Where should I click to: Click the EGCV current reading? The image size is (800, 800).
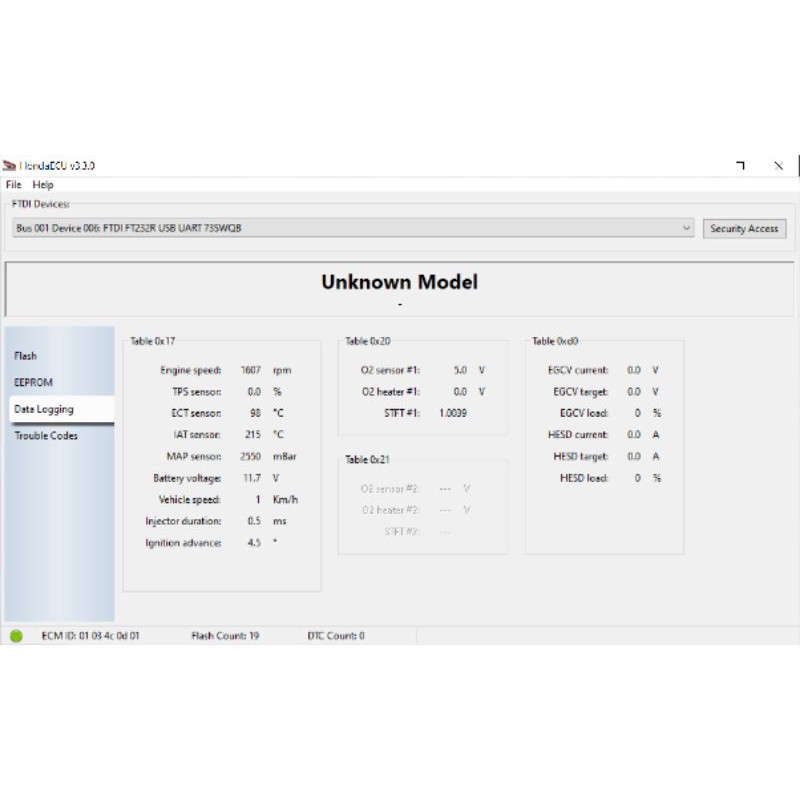[634, 370]
